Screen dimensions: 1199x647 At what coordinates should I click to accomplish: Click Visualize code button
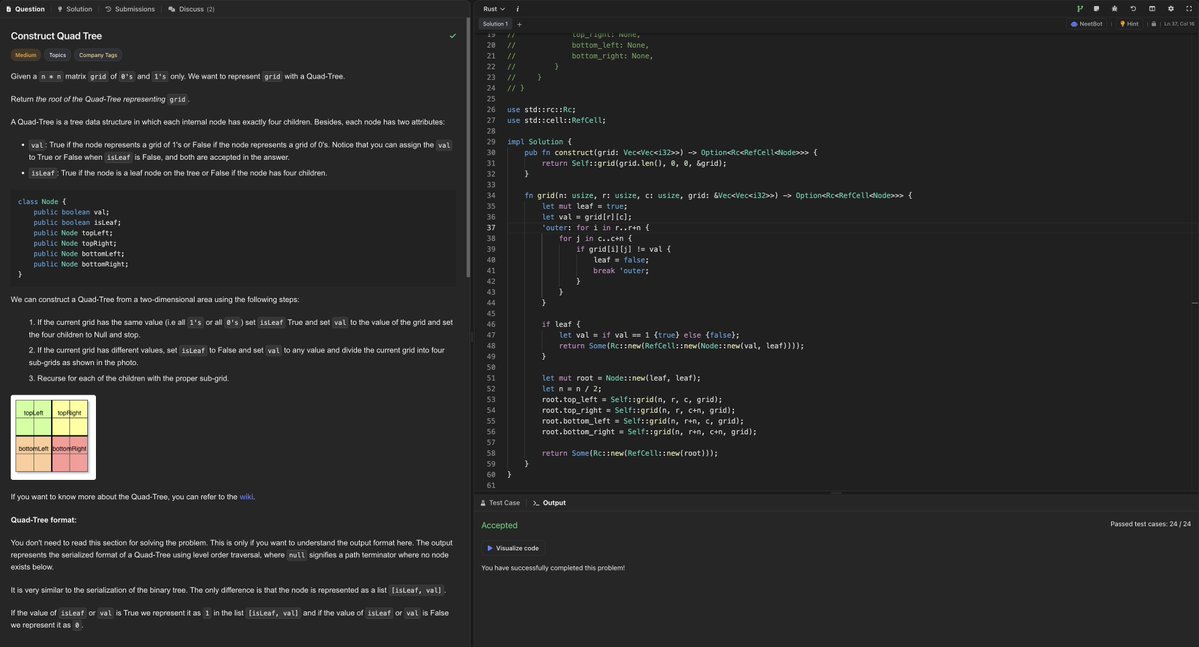pyautogui.click(x=512, y=548)
